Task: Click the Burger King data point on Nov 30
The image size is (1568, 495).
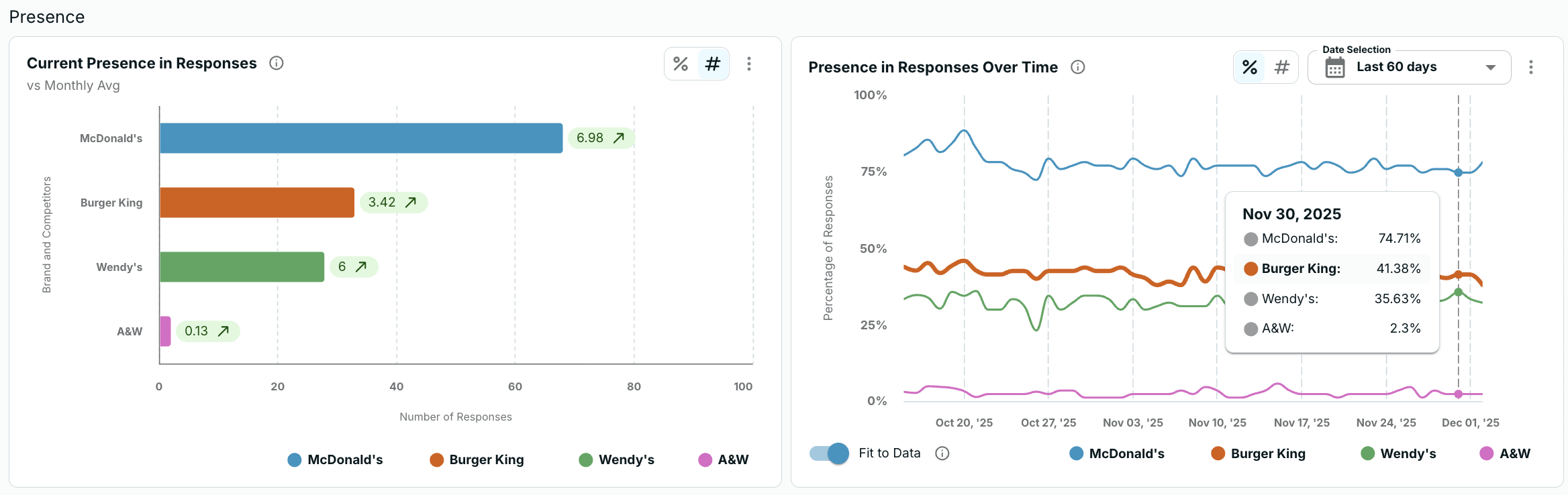Action: click(1459, 274)
